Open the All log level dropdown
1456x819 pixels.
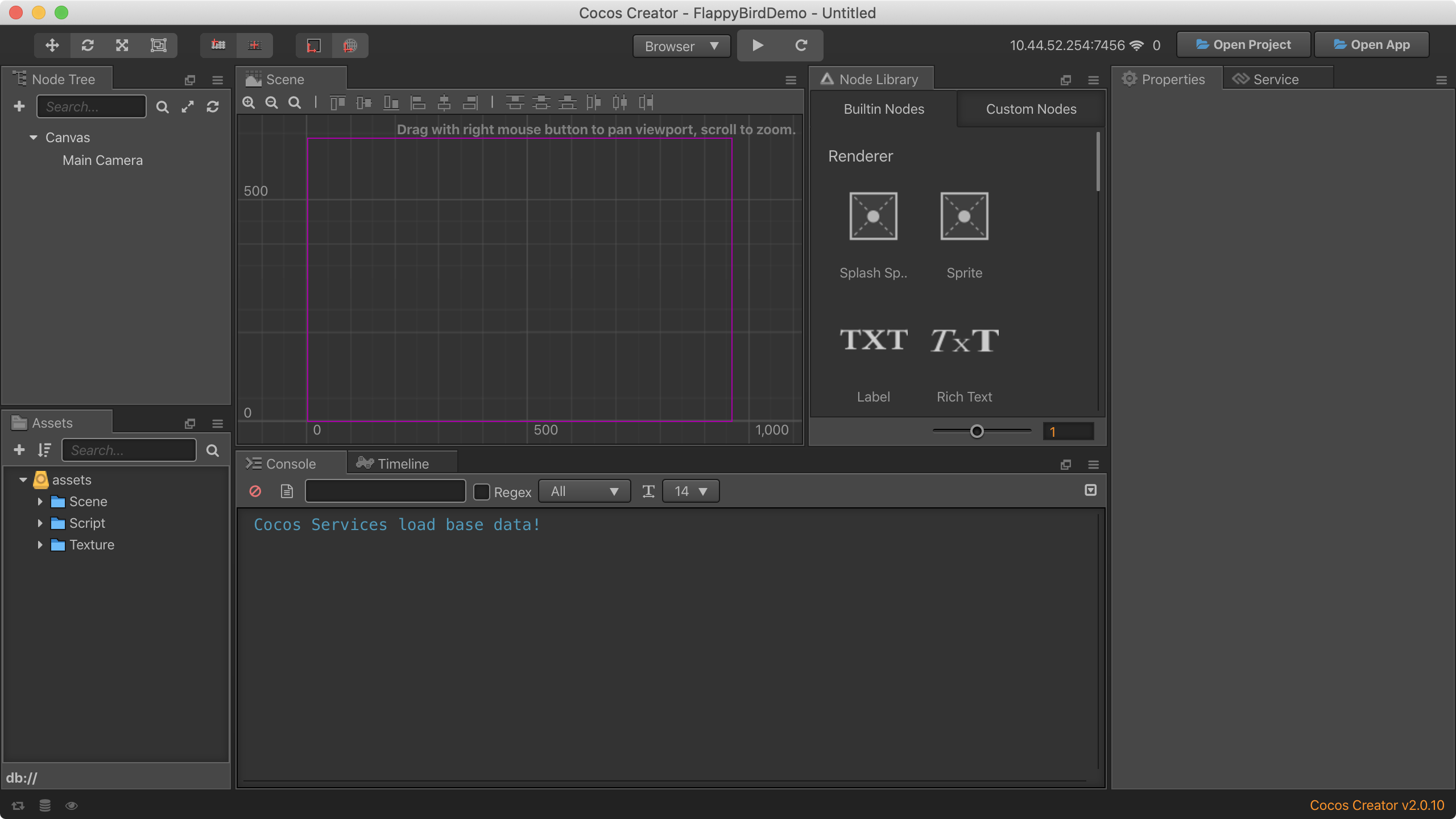point(585,491)
